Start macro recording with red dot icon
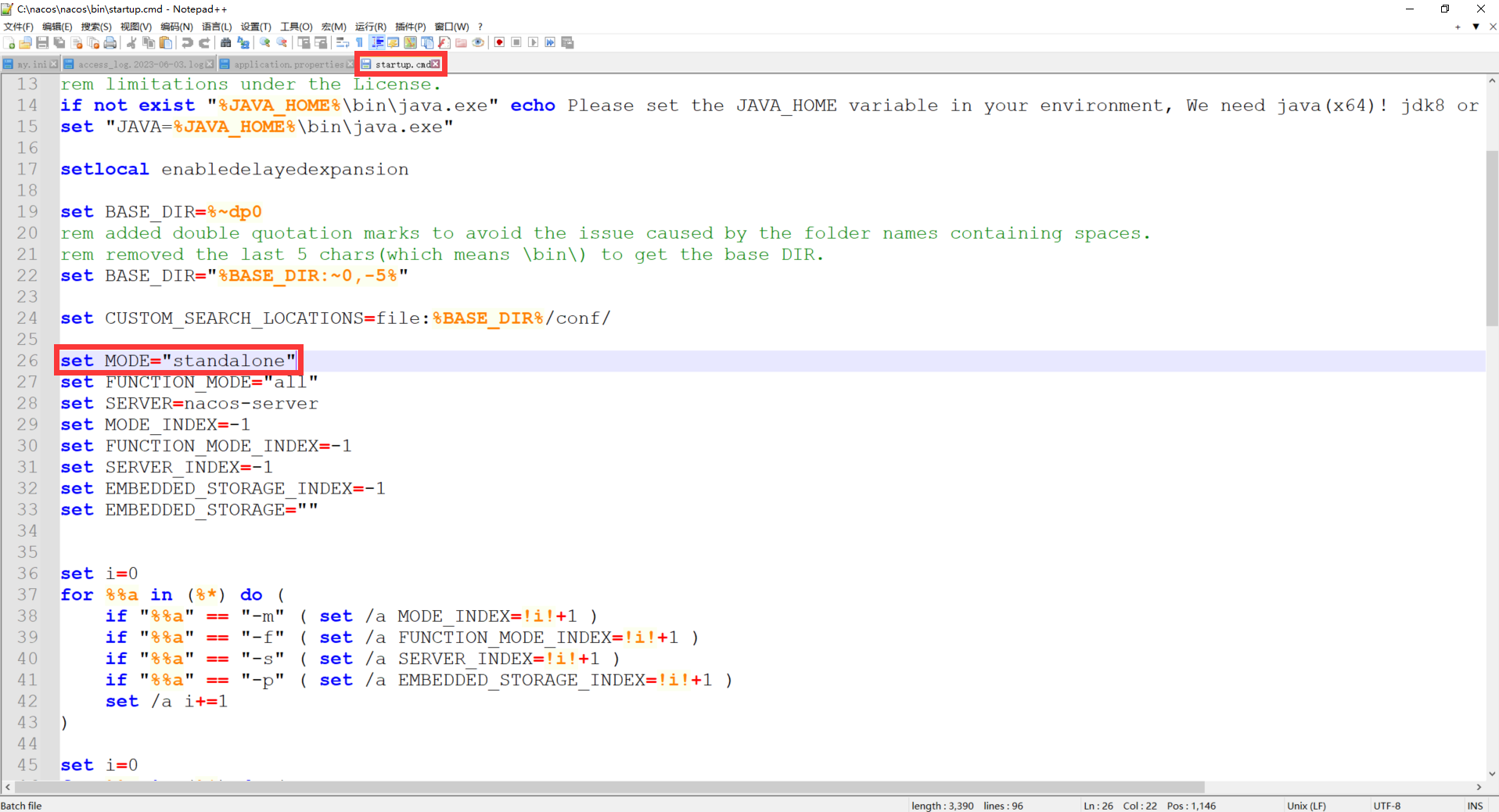Screen dimensions: 1499x812 [499, 43]
